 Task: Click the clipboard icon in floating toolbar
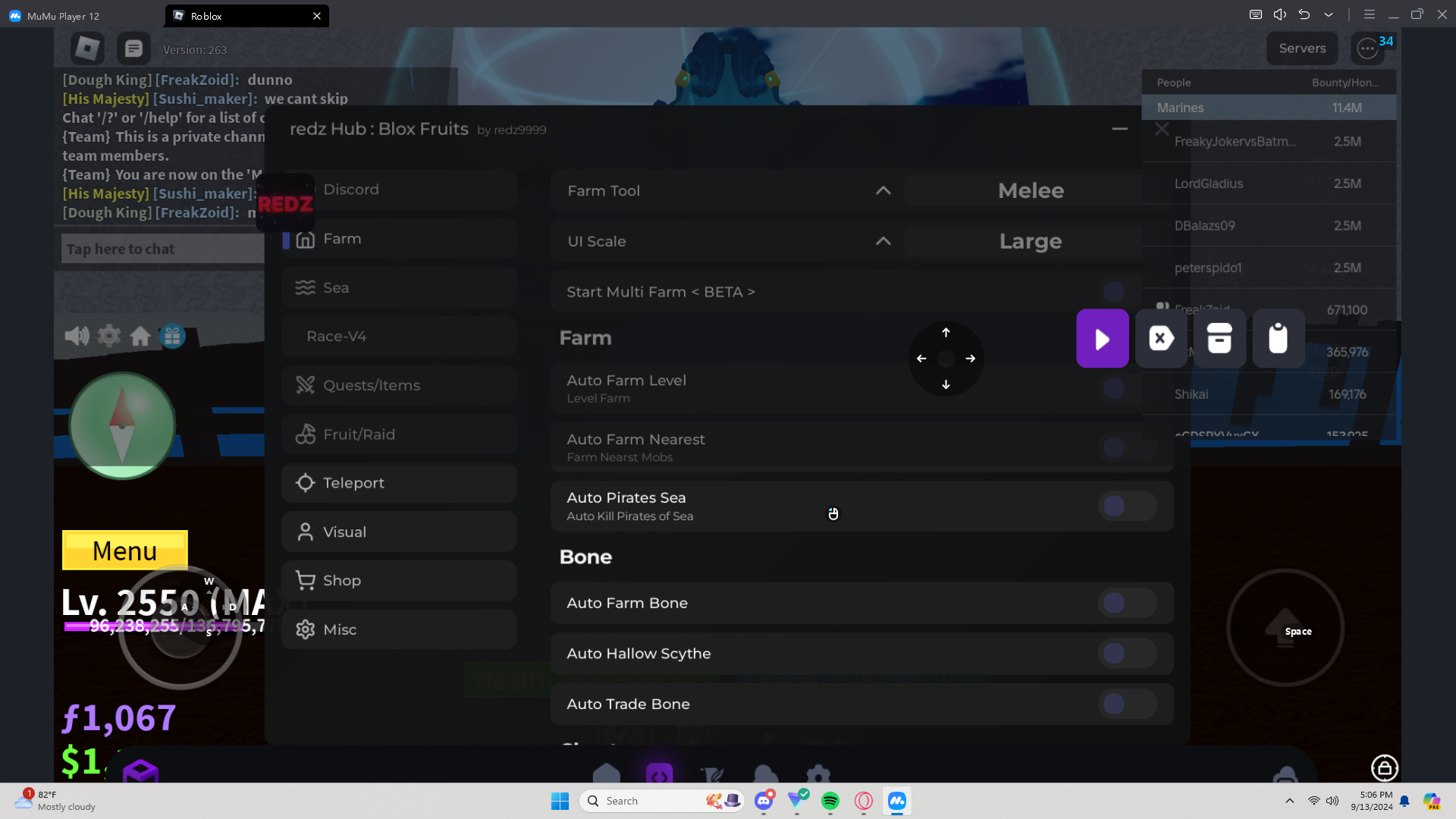coord(1279,338)
